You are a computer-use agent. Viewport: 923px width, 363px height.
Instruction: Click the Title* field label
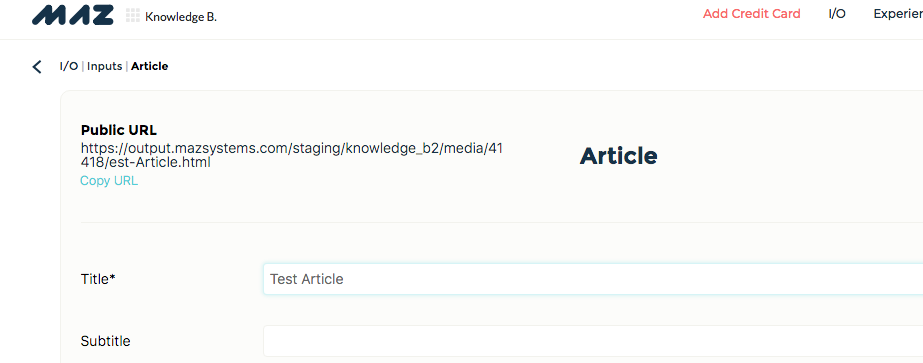(98, 279)
